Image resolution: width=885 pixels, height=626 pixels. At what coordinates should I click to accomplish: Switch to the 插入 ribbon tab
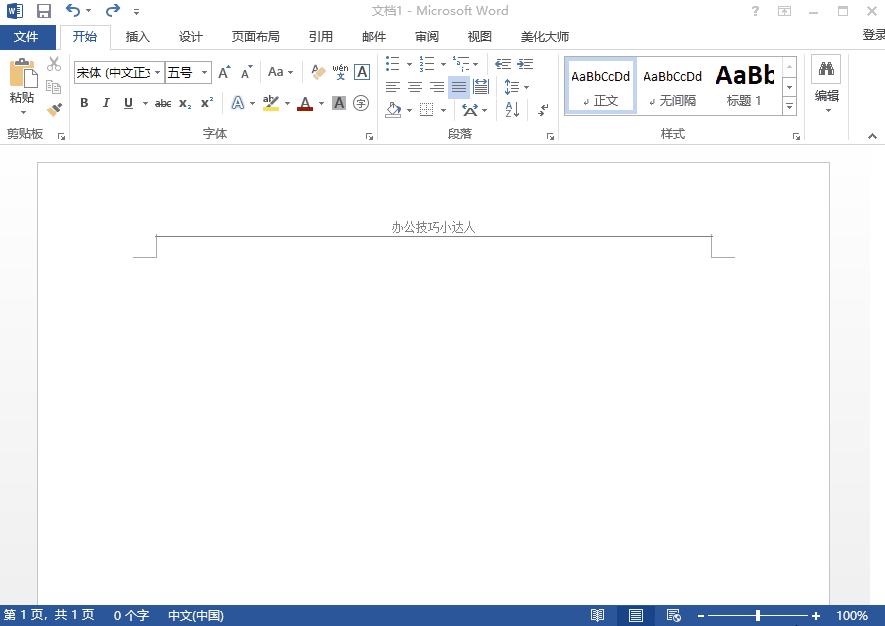137,37
